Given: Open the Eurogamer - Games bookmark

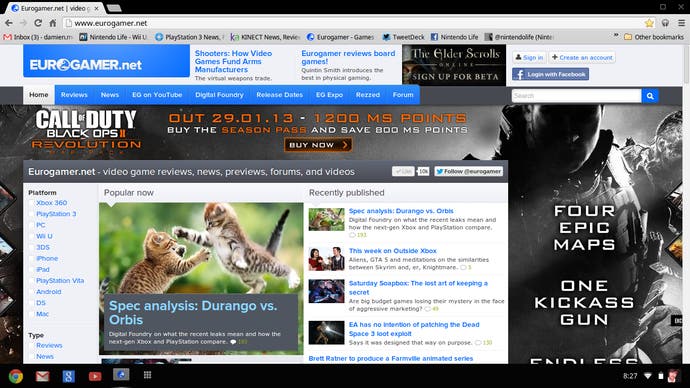Looking at the screenshot, I should [x=341, y=37].
